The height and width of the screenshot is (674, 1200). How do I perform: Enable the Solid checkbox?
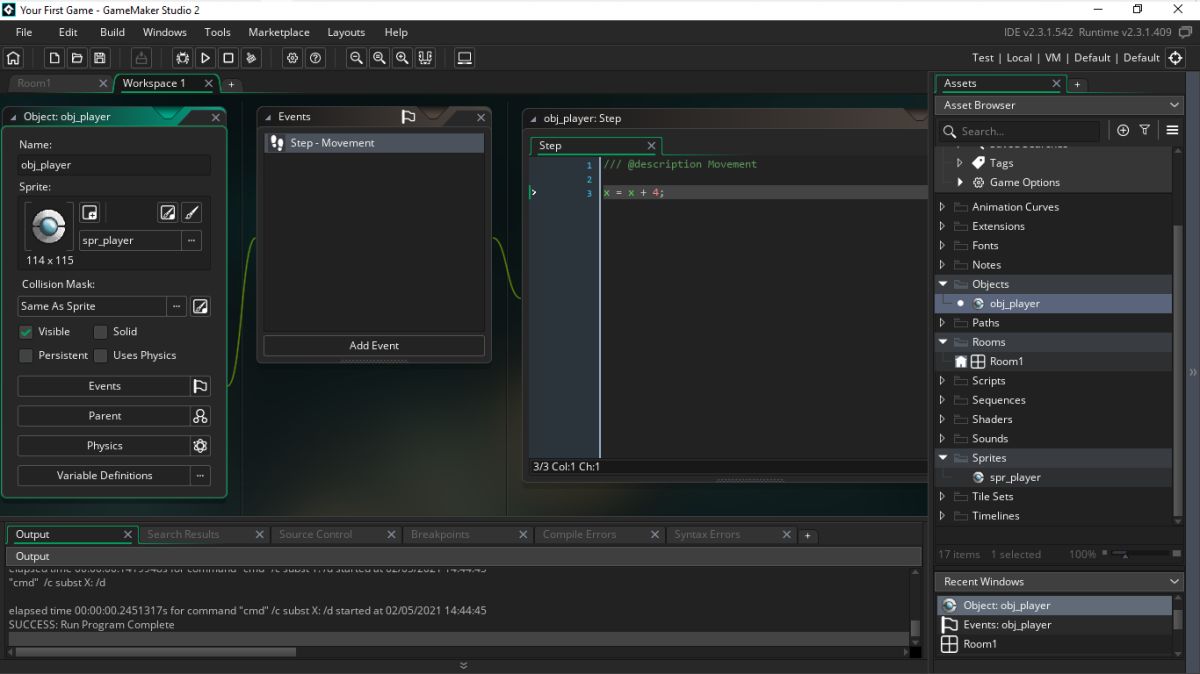pyautogui.click(x=101, y=331)
